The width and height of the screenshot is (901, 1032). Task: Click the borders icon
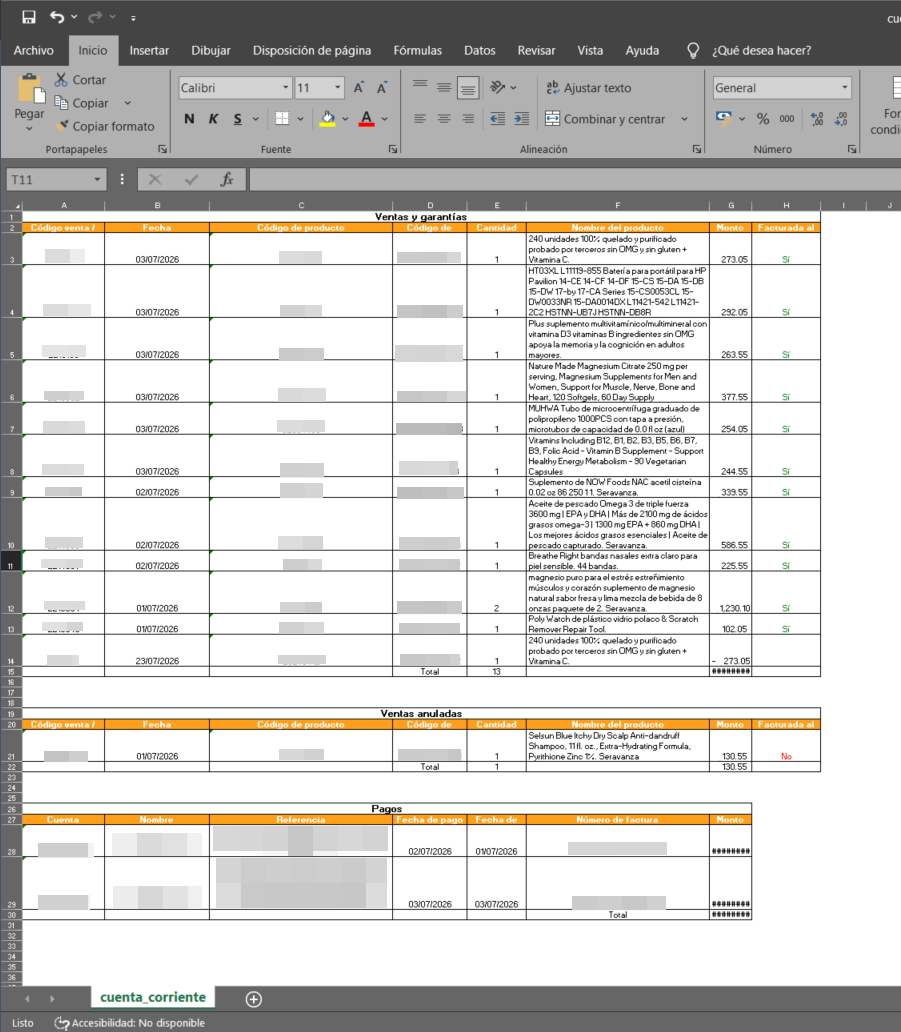[x=282, y=118]
